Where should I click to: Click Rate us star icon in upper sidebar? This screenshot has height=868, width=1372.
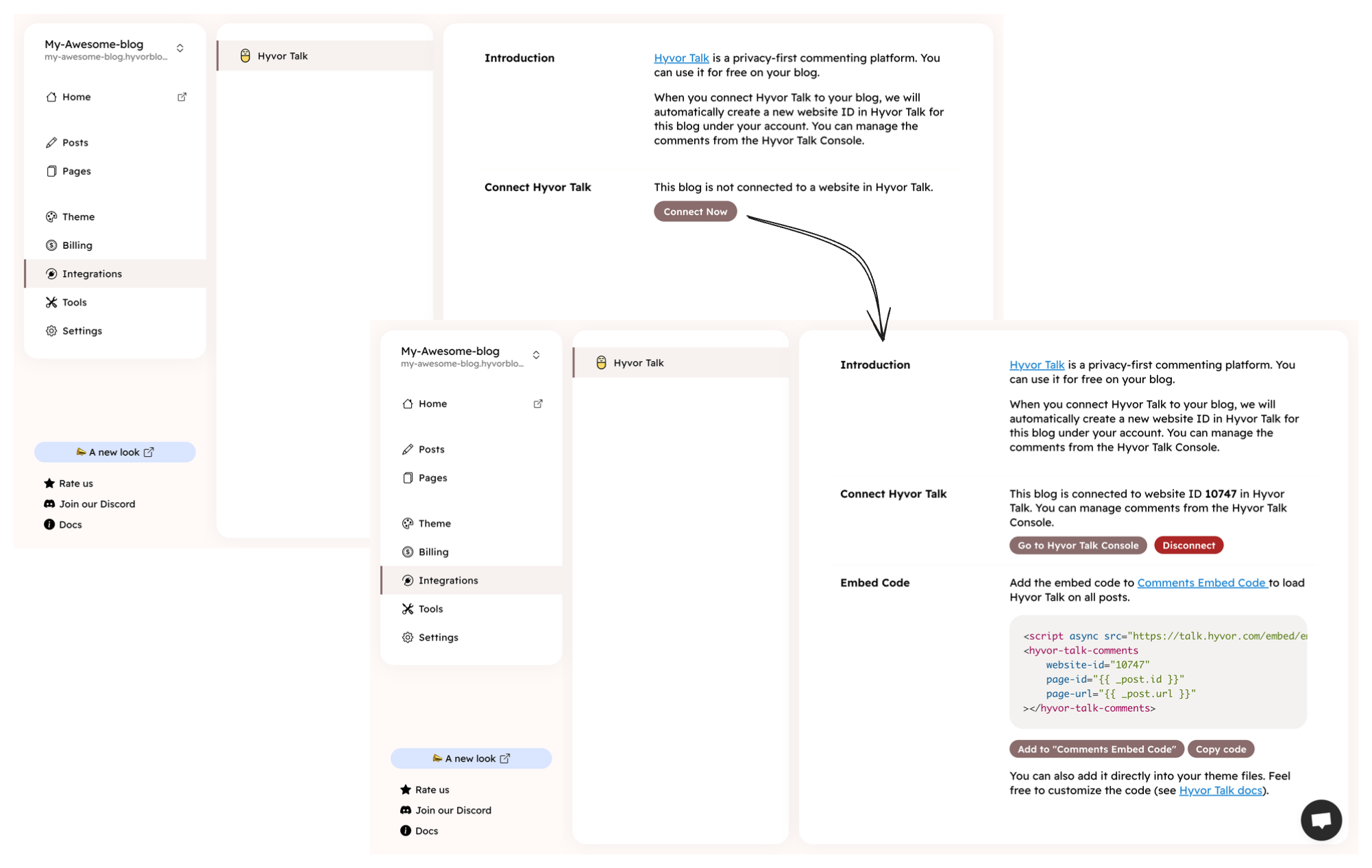[49, 483]
